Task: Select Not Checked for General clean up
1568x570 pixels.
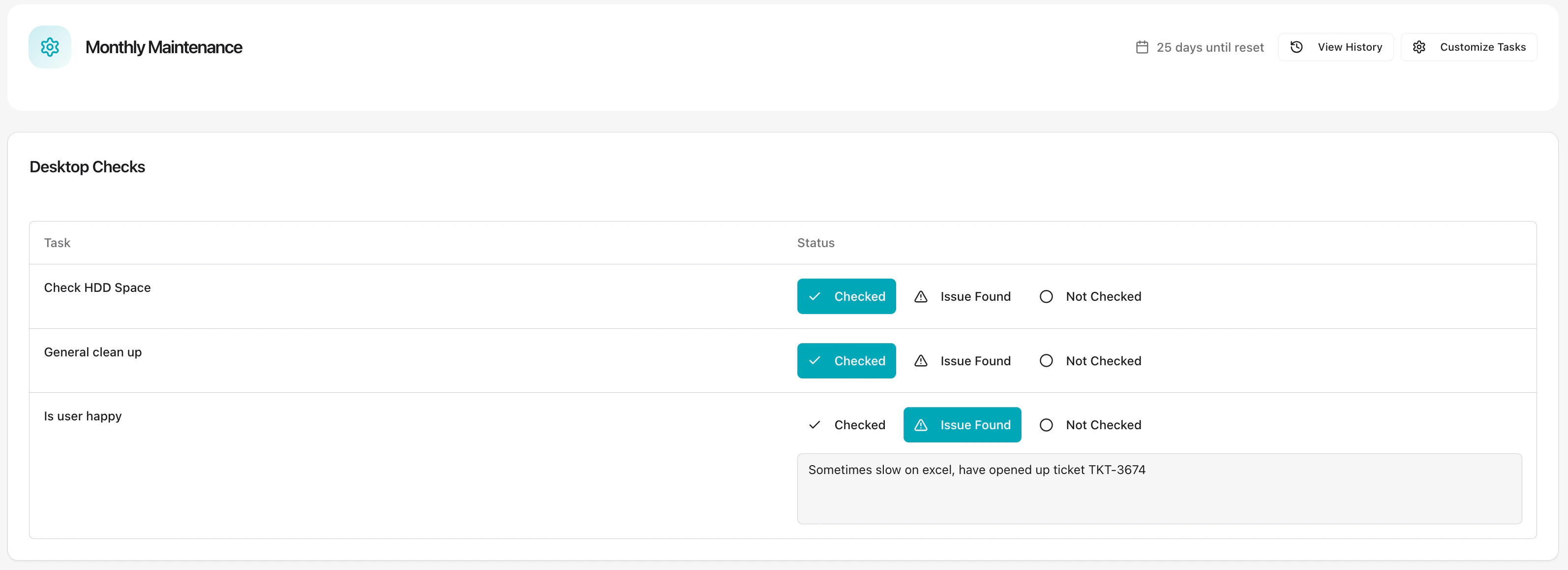Action: click(1090, 360)
